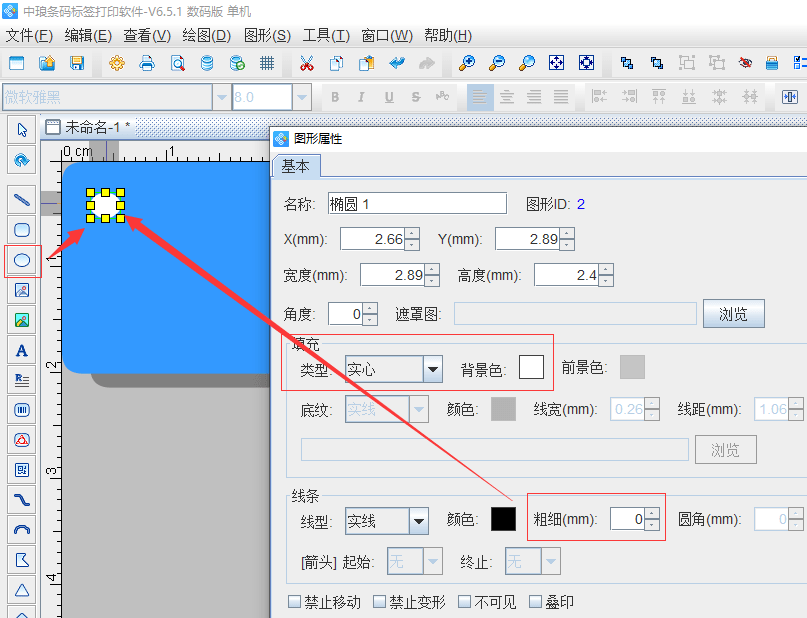Click the scissors cut icon
The height and width of the screenshot is (618, 807).
click(x=306, y=63)
